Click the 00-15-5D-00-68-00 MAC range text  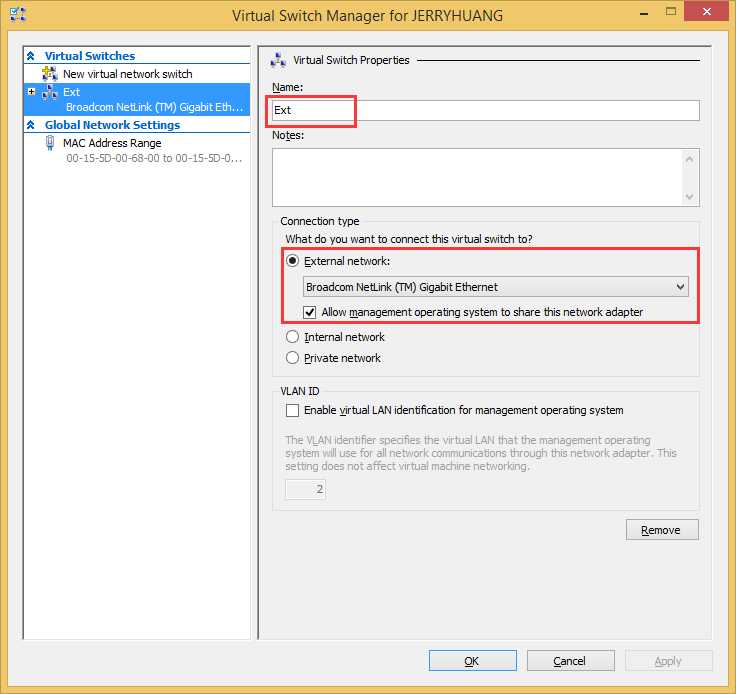pos(154,158)
